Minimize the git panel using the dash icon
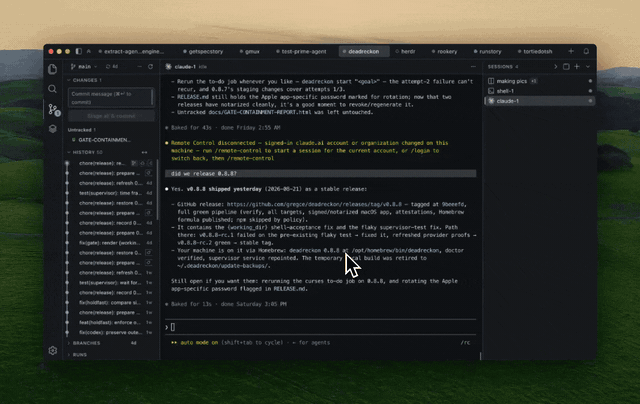 [x=140, y=67]
